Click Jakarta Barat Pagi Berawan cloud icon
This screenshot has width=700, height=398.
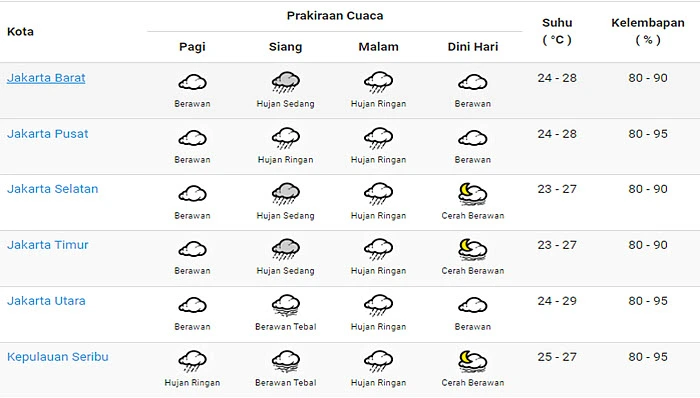tap(192, 82)
